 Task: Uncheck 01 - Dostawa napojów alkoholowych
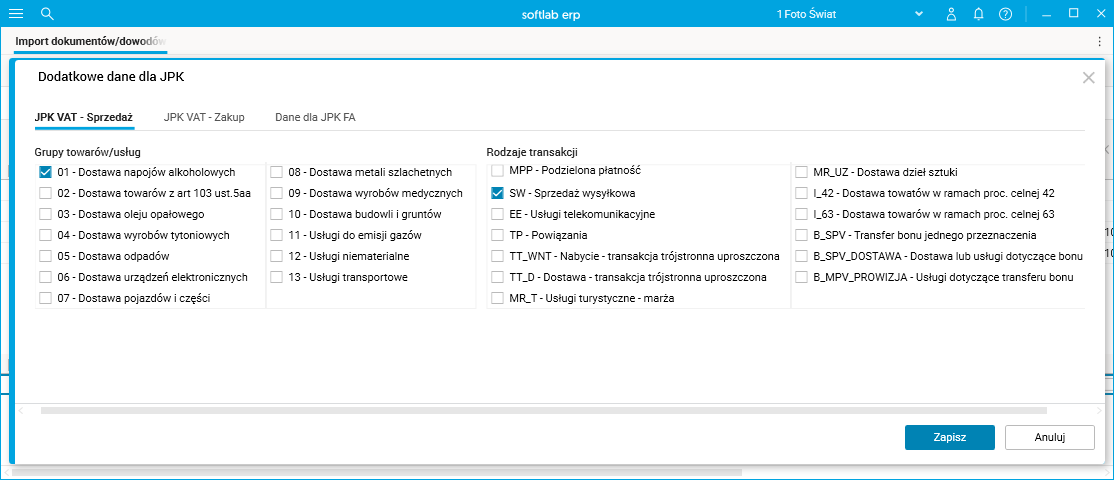(x=45, y=172)
